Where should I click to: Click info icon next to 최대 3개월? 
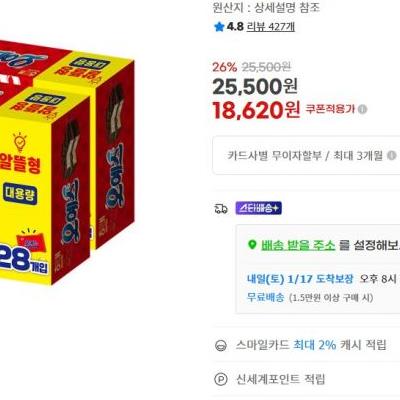pyautogui.click(x=391, y=156)
